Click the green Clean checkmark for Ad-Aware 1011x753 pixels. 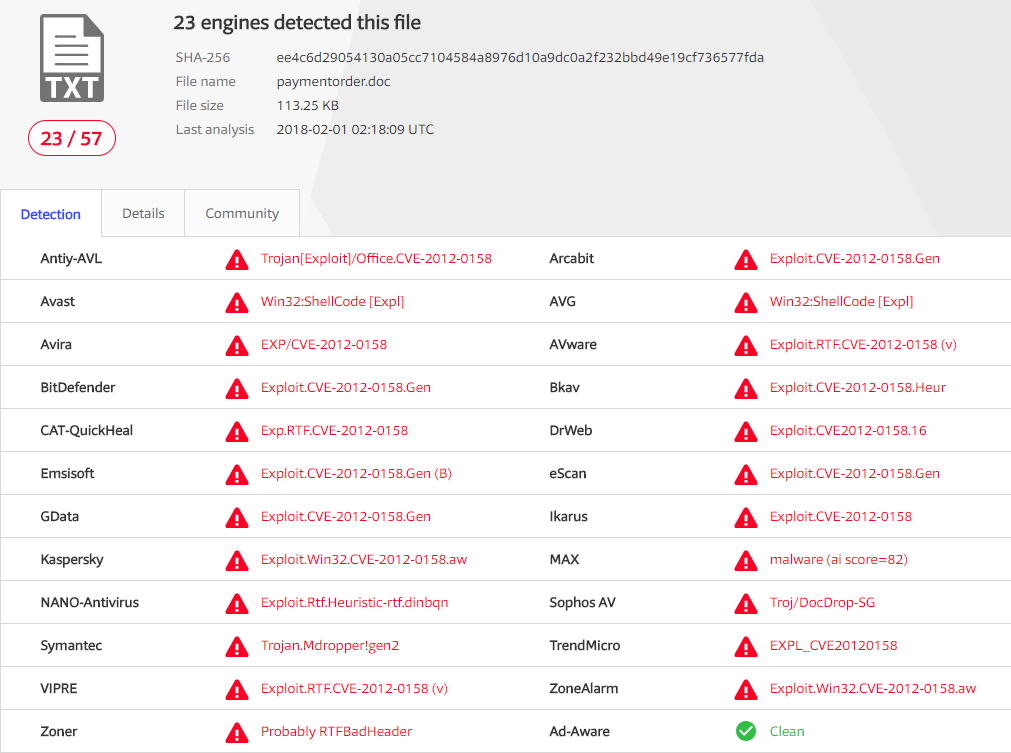click(746, 731)
